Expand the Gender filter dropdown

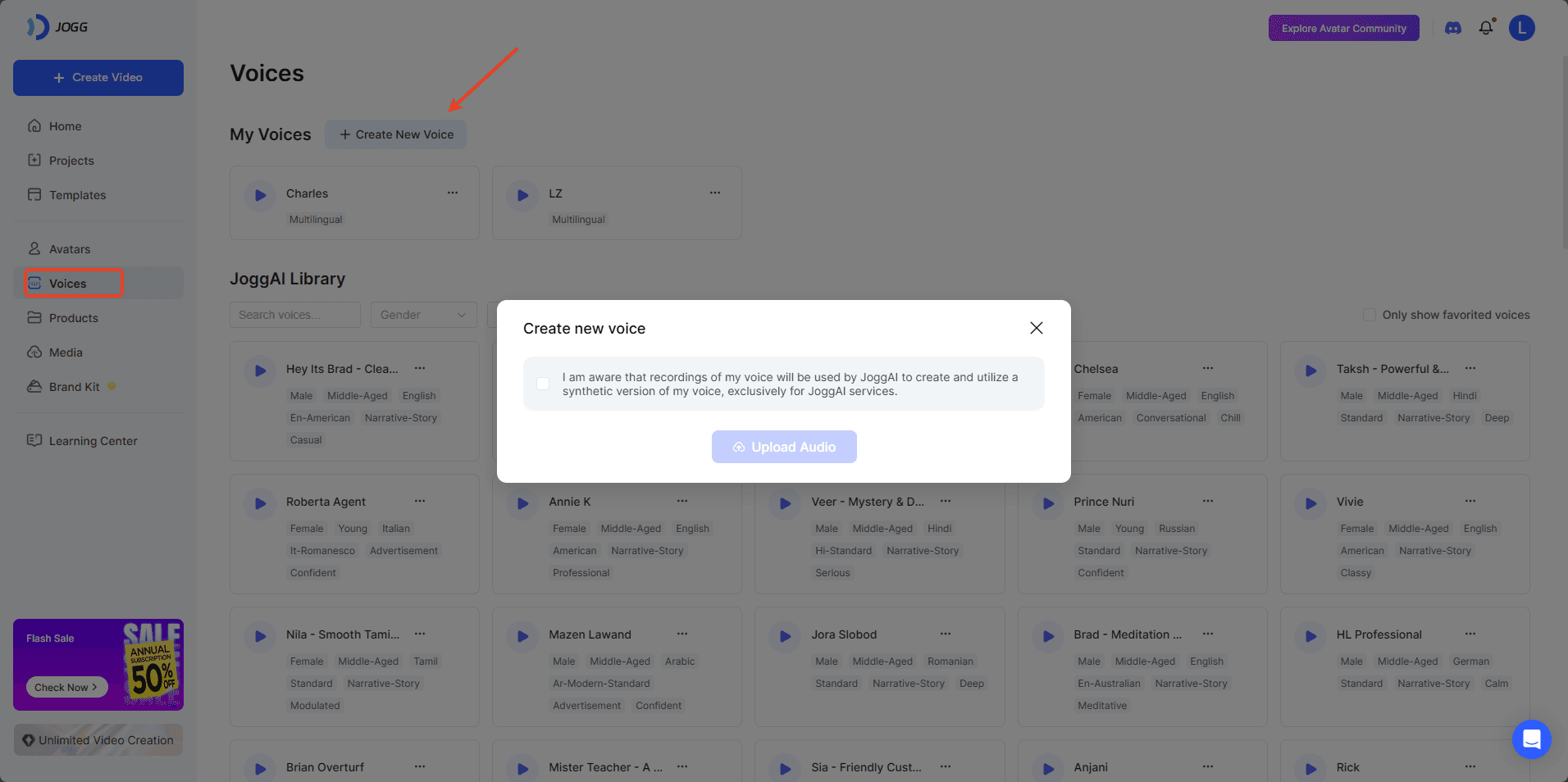point(423,315)
